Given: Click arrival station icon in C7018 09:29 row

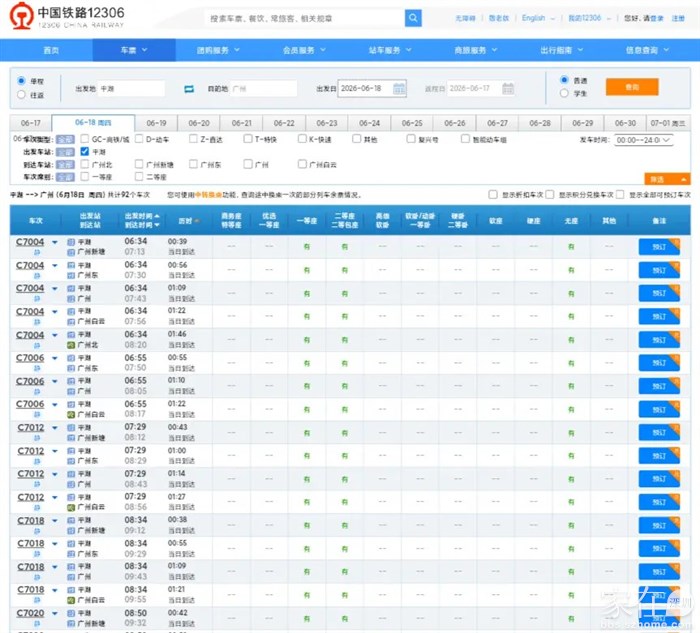Looking at the screenshot, I should [71, 554].
